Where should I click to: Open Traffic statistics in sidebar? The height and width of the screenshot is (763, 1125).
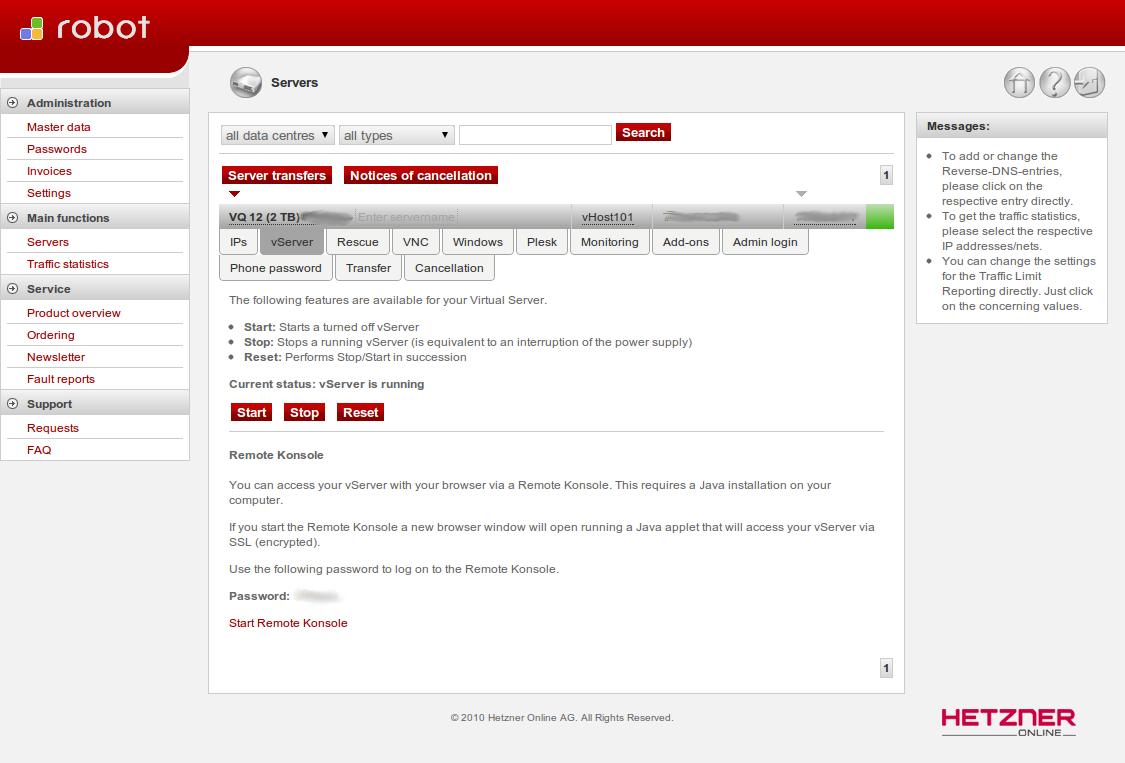pos(67,264)
